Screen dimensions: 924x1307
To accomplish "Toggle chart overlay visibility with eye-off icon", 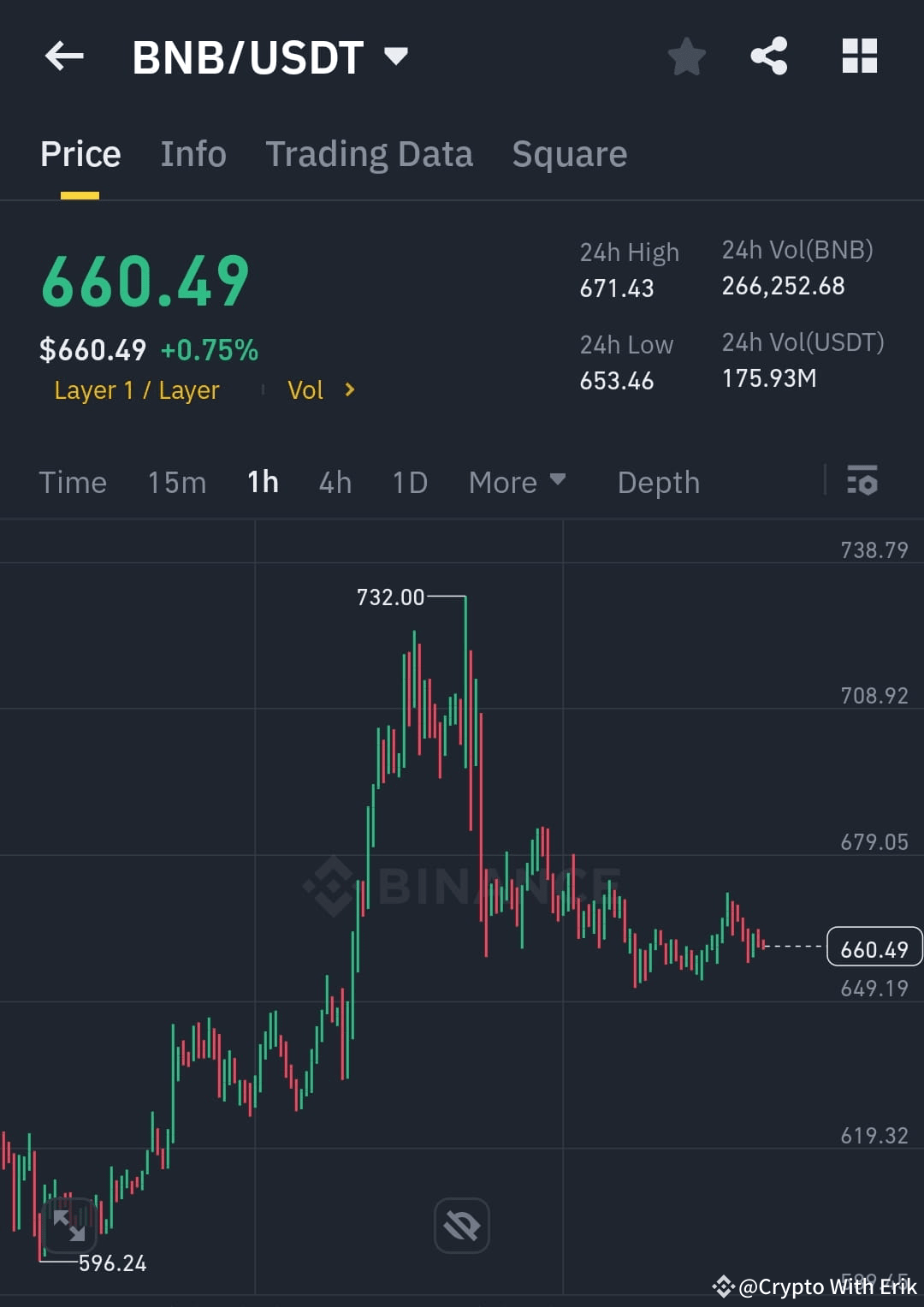I will [x=461, y=1226].
